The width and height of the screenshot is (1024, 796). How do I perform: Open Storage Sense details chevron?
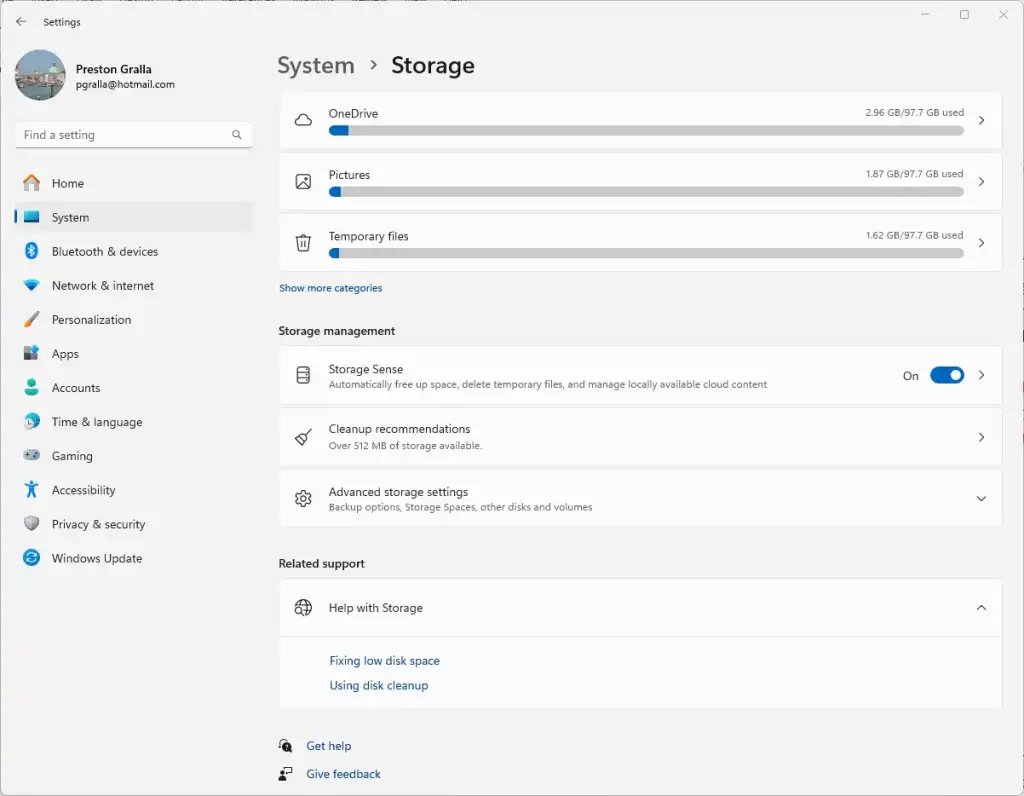pos(981,375)
